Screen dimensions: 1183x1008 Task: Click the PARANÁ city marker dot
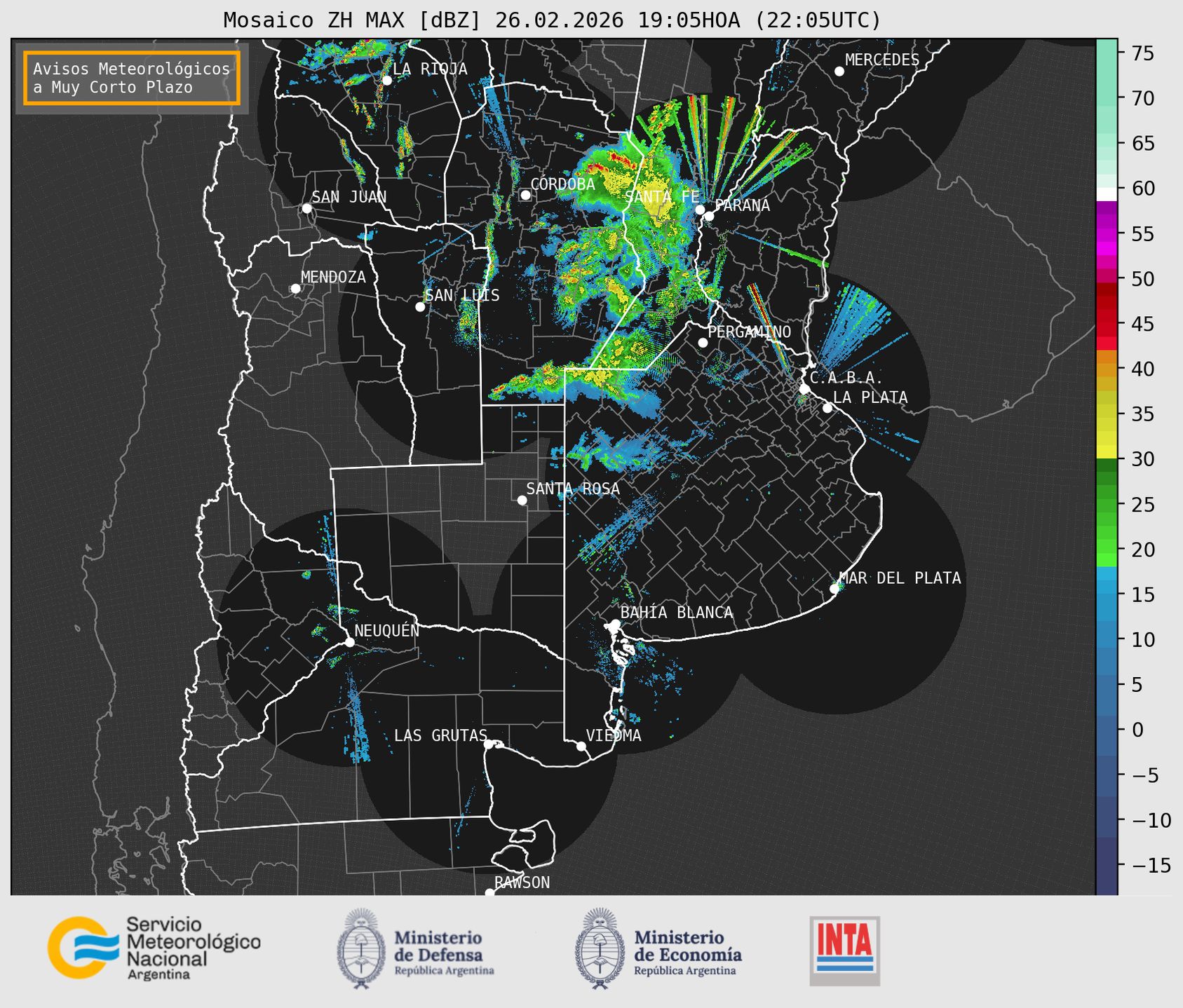[709, 216]
